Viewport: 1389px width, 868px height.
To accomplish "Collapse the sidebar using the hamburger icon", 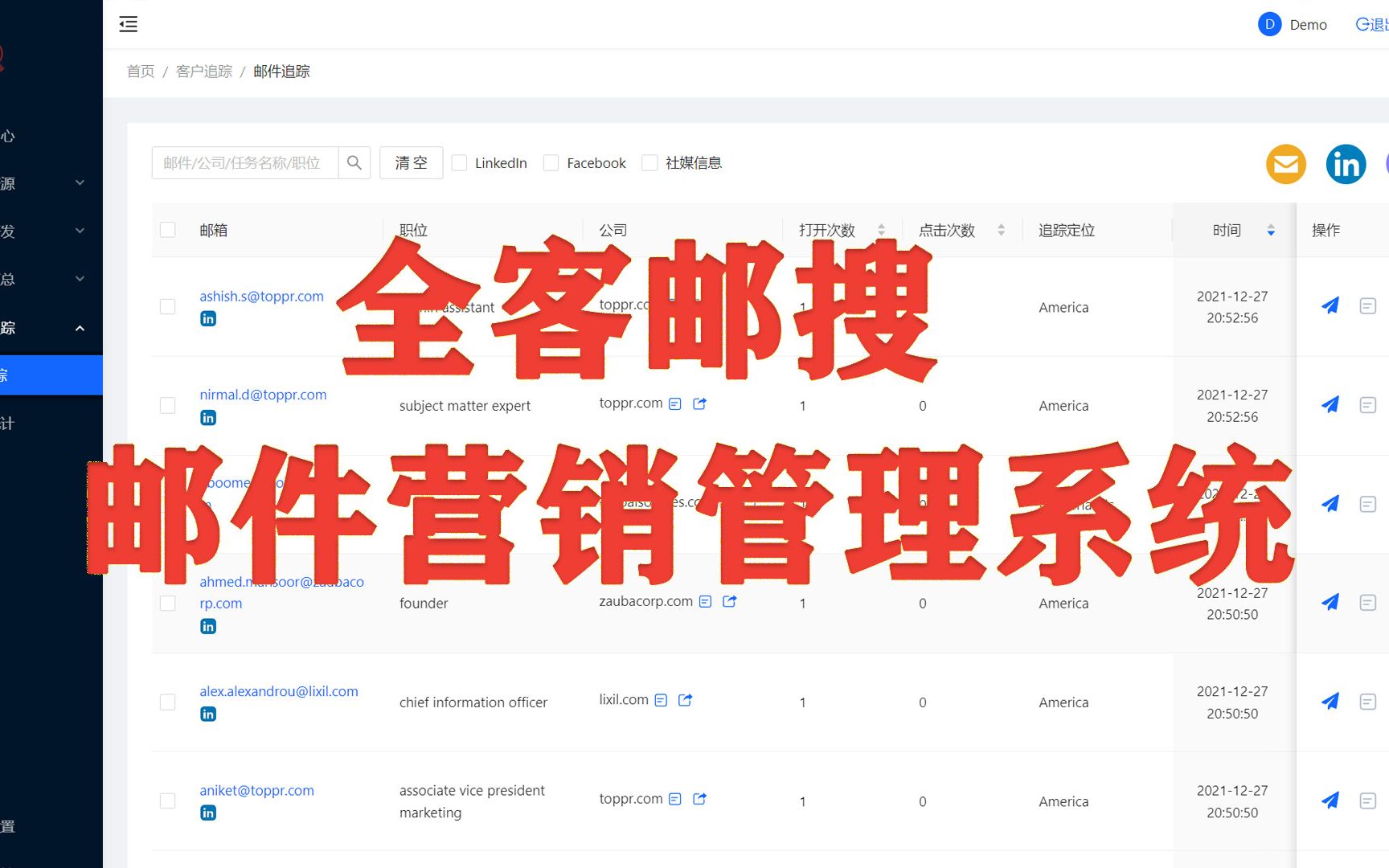I will click(128, 24).
